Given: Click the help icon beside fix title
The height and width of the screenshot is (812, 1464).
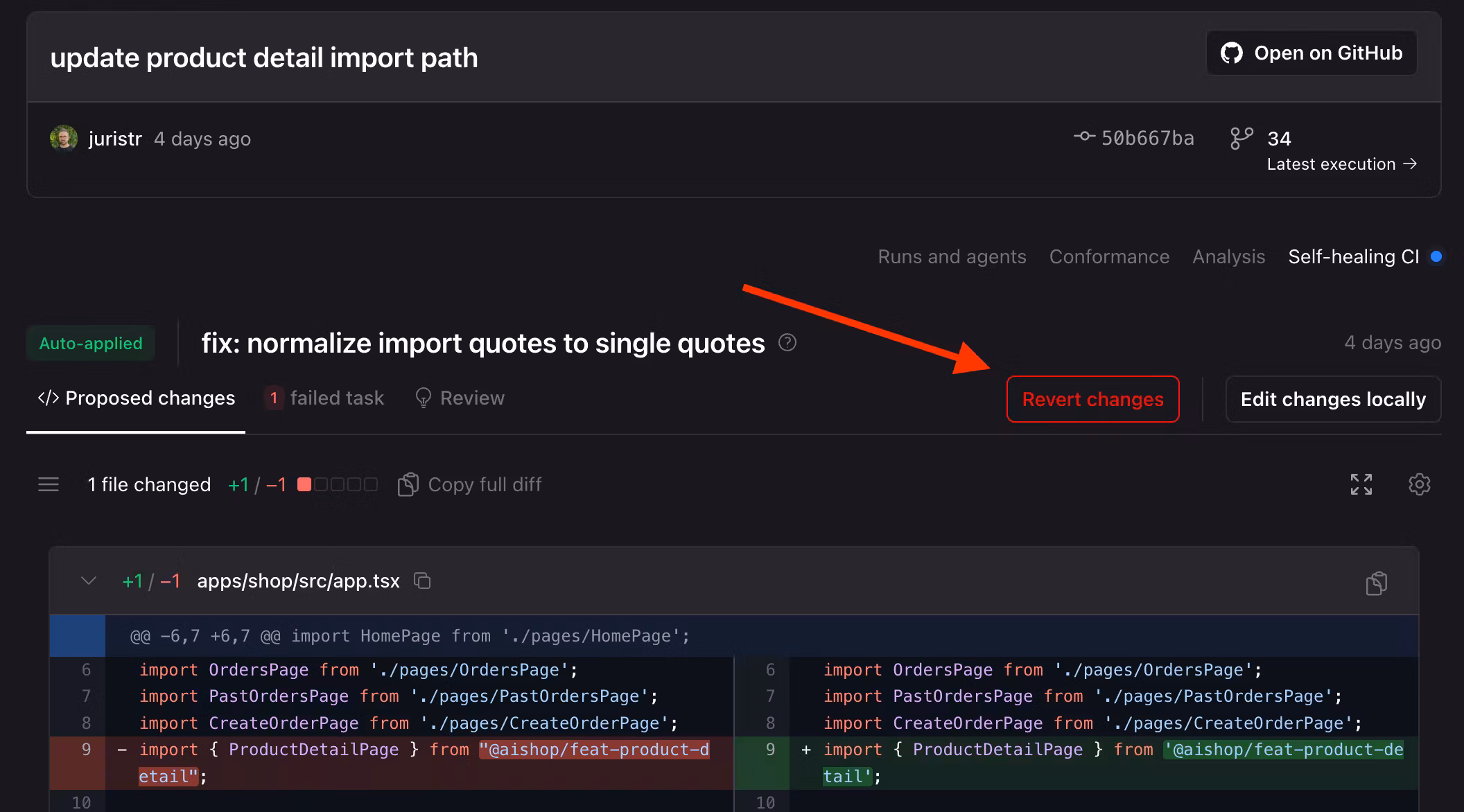Looking at the screenshot, I should coord(787,342).
